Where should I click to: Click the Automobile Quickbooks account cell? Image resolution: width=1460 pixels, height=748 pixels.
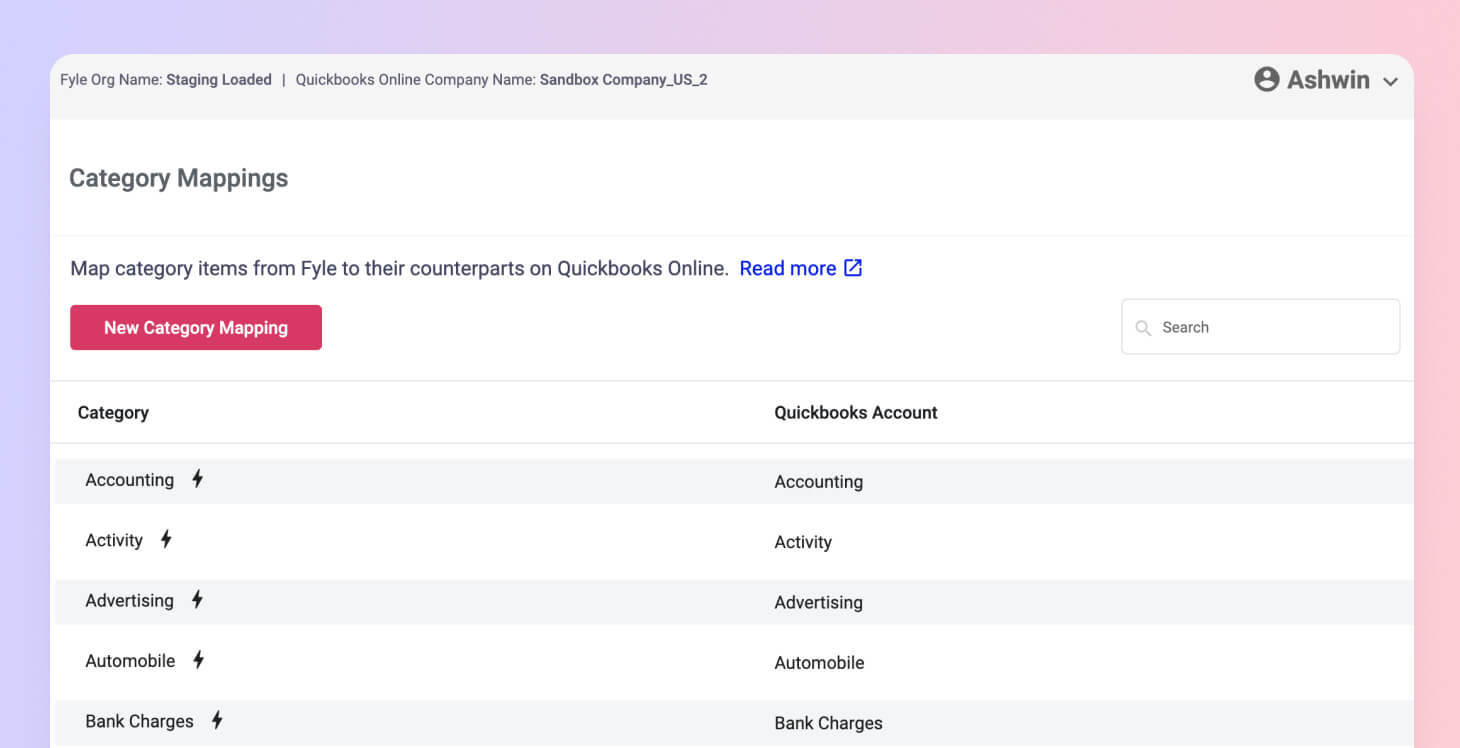point(819,662)
